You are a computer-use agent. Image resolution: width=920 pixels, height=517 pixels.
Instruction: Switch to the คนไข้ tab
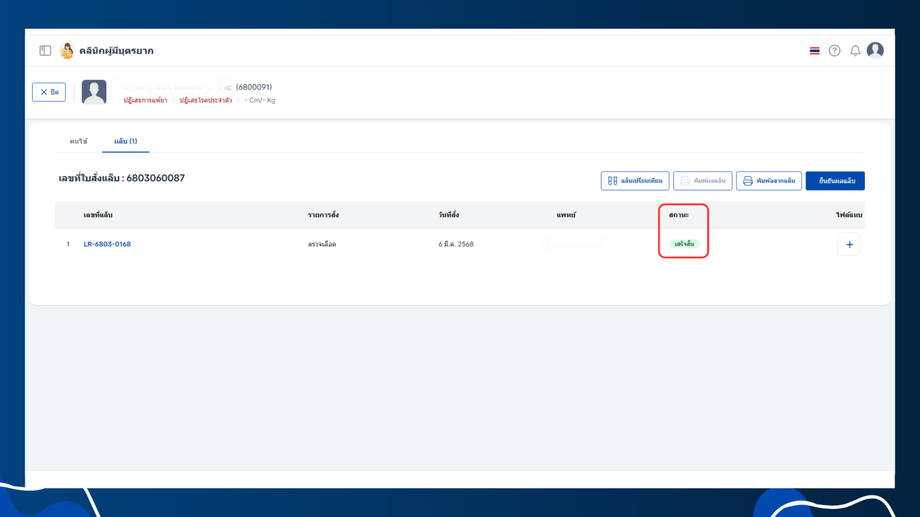click(x=79, y=141)
